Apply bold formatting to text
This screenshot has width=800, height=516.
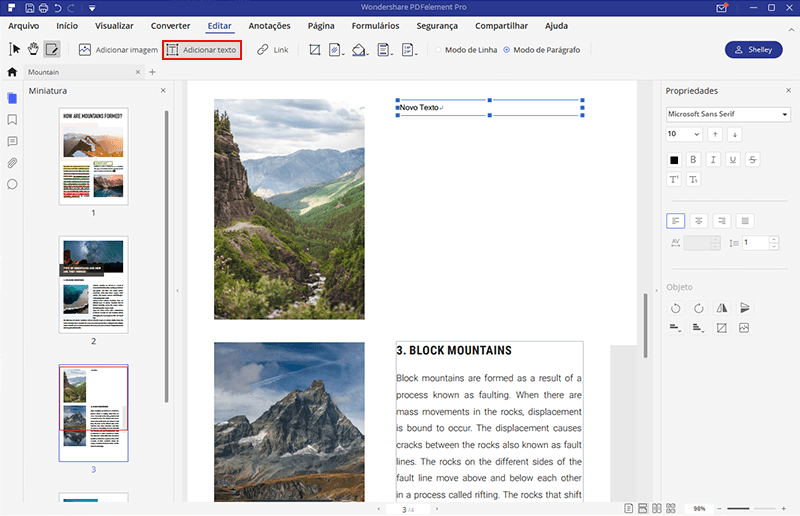tap(692, 159)
